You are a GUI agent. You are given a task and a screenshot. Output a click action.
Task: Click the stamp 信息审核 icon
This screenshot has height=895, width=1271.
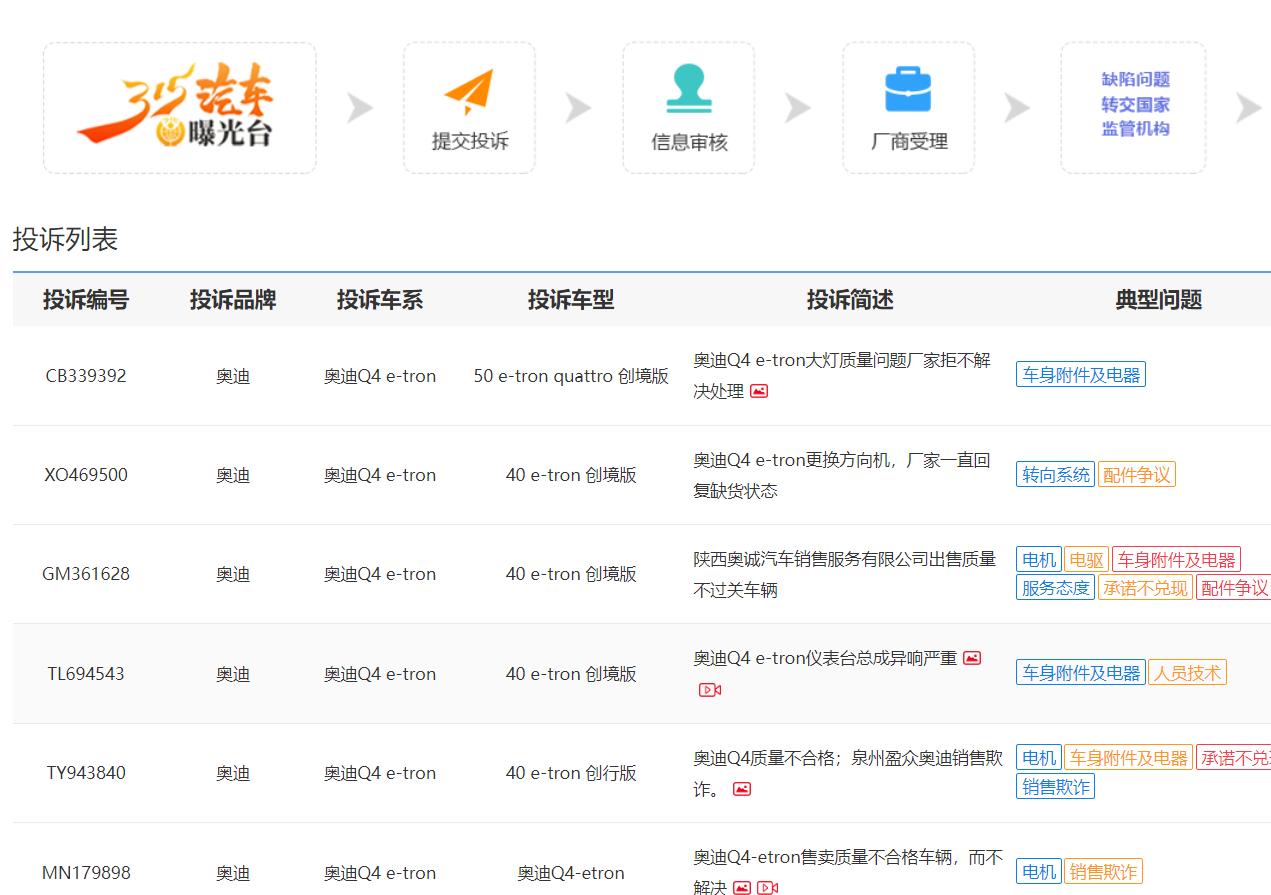(x=688, y=90)
